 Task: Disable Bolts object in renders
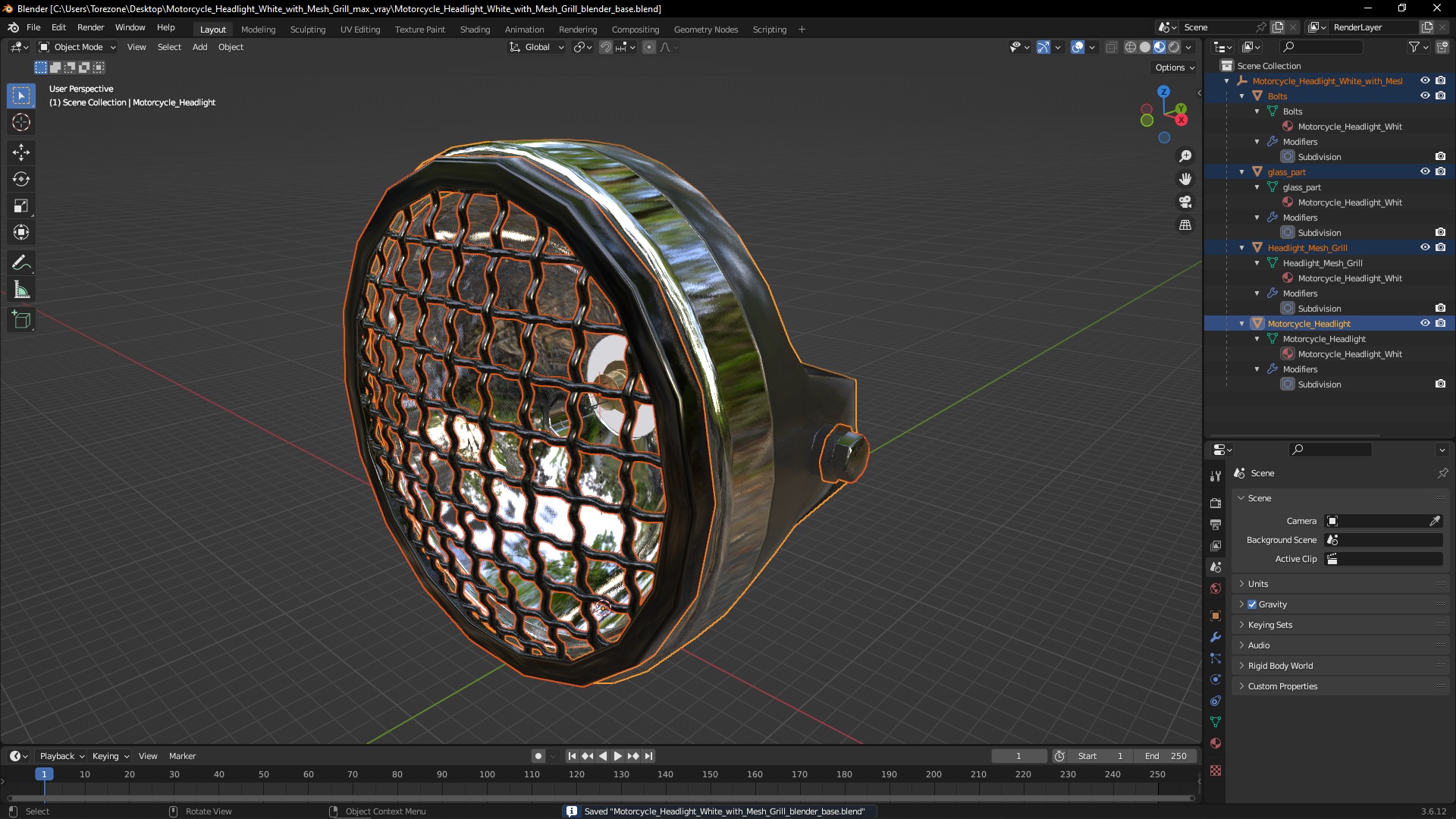(x=1440, y=96)
